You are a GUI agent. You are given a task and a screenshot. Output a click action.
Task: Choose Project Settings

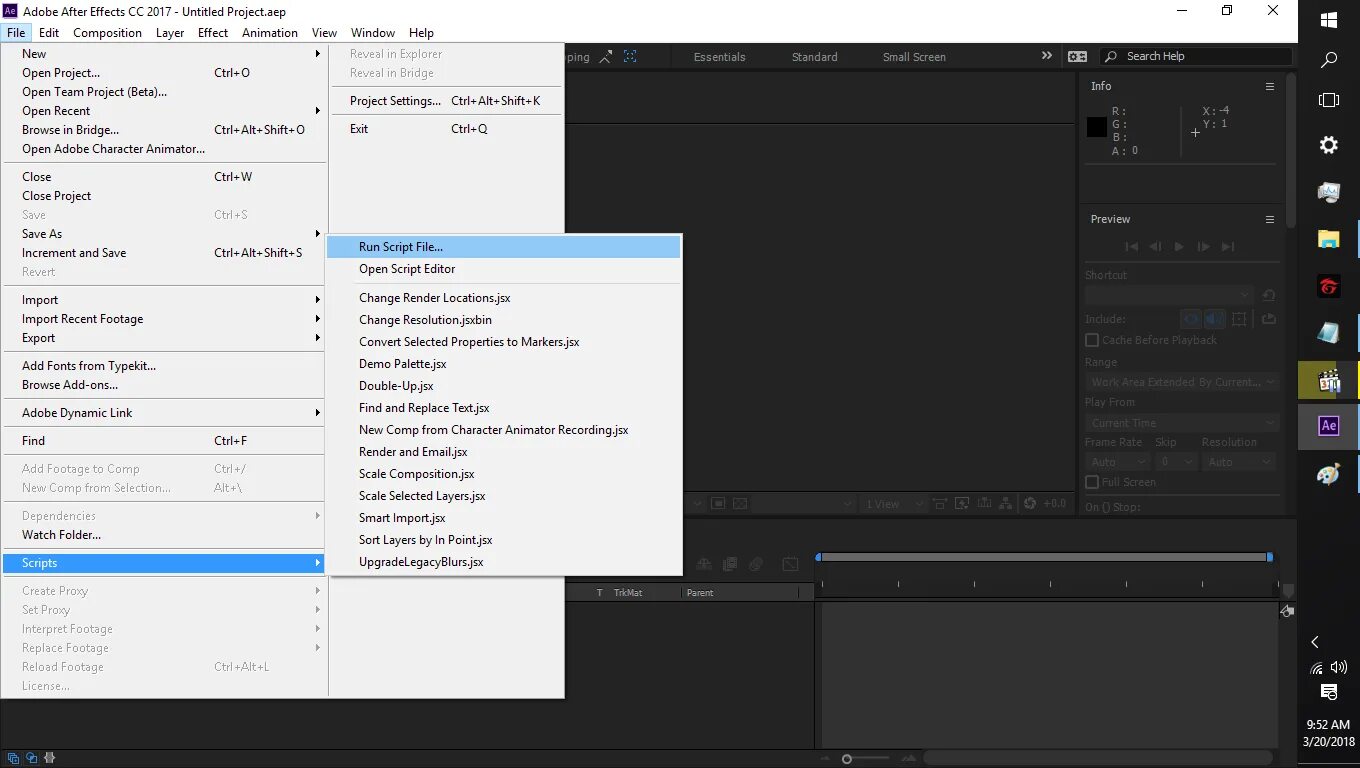click(x=446, y=101)
